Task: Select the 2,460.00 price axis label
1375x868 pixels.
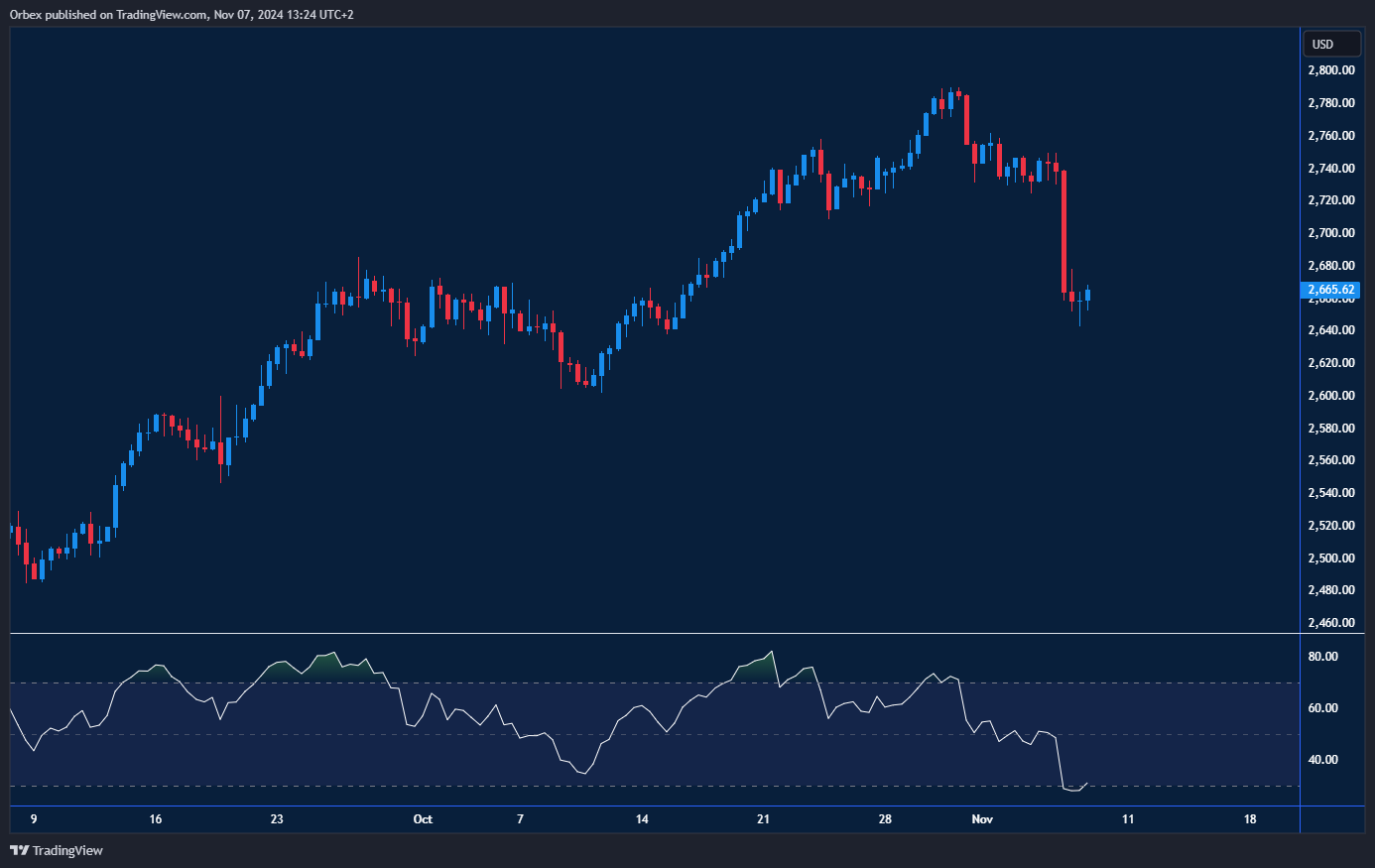Action: pos(1330,623)
